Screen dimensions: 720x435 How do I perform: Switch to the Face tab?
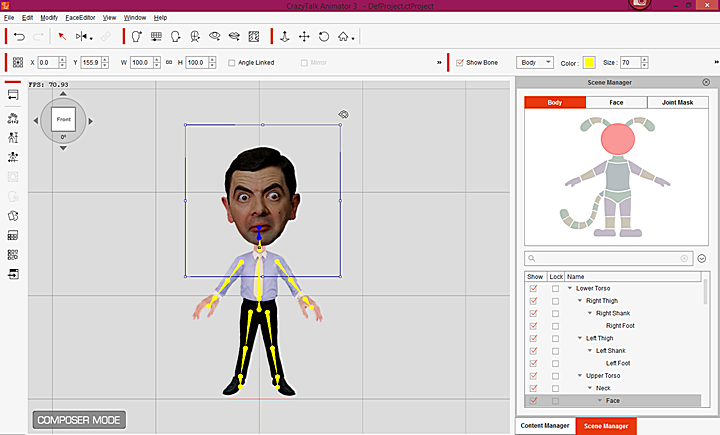point(616,102)
